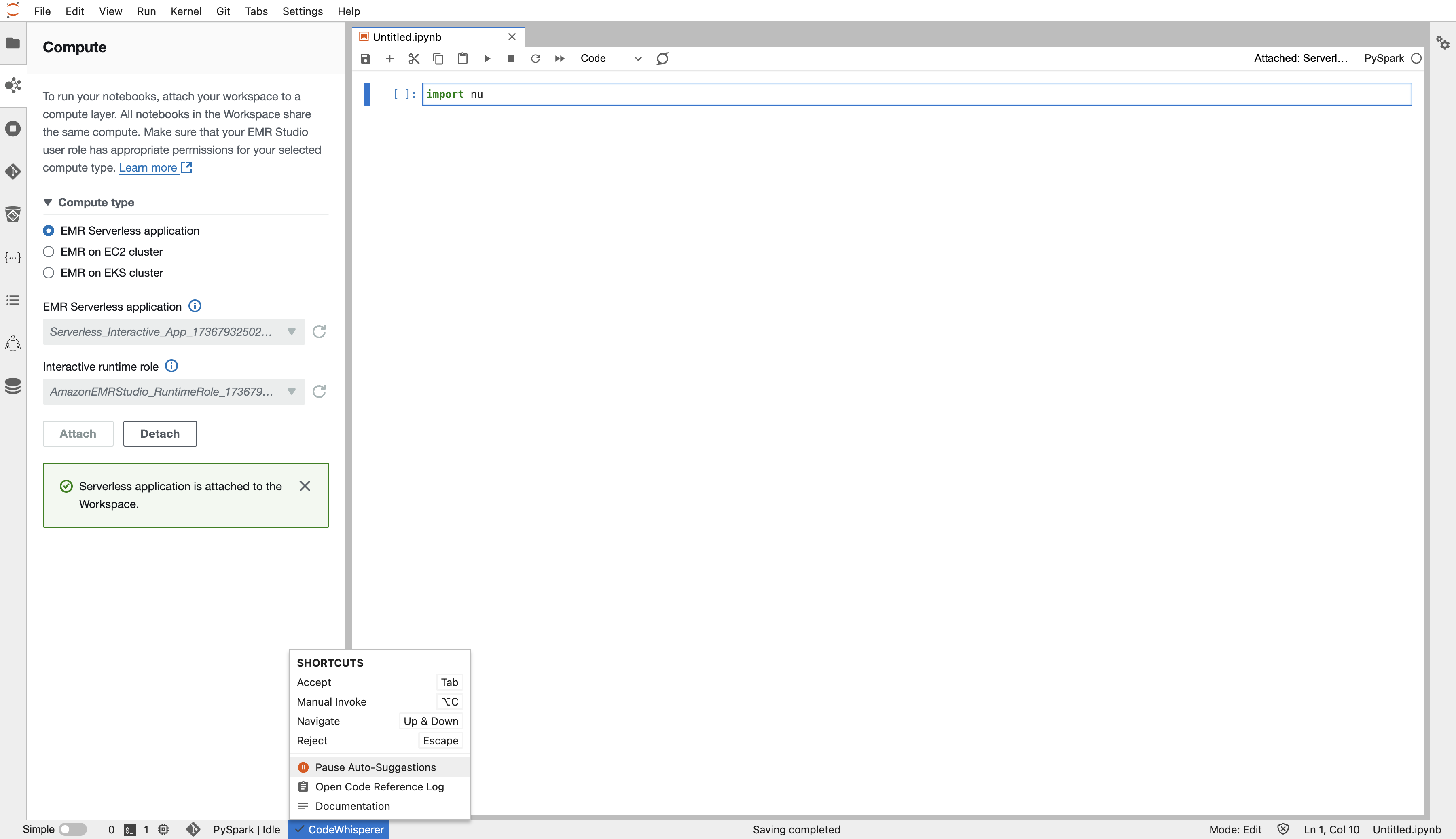
Task: Click the PySpark kernel status circle
Action: click(1416, 58)
